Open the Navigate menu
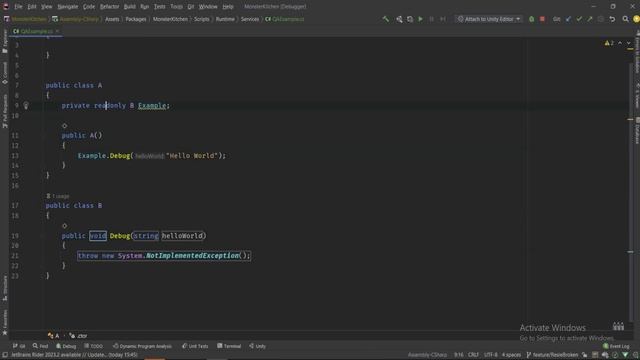 click(x=68, y=7)
